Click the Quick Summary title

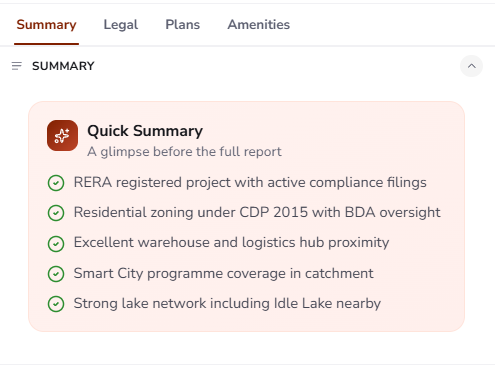(145, 131)
